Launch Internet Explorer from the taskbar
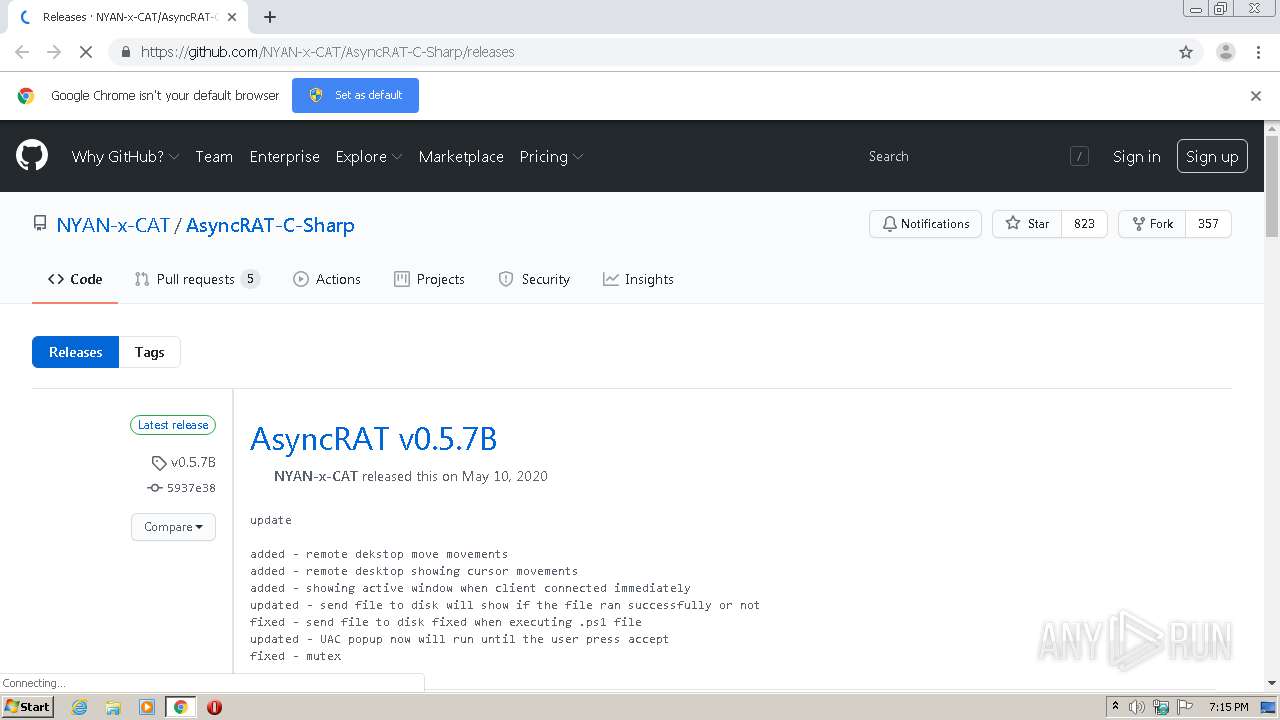The height and width of the screenshot is (720, 1280). pos(79,707)
